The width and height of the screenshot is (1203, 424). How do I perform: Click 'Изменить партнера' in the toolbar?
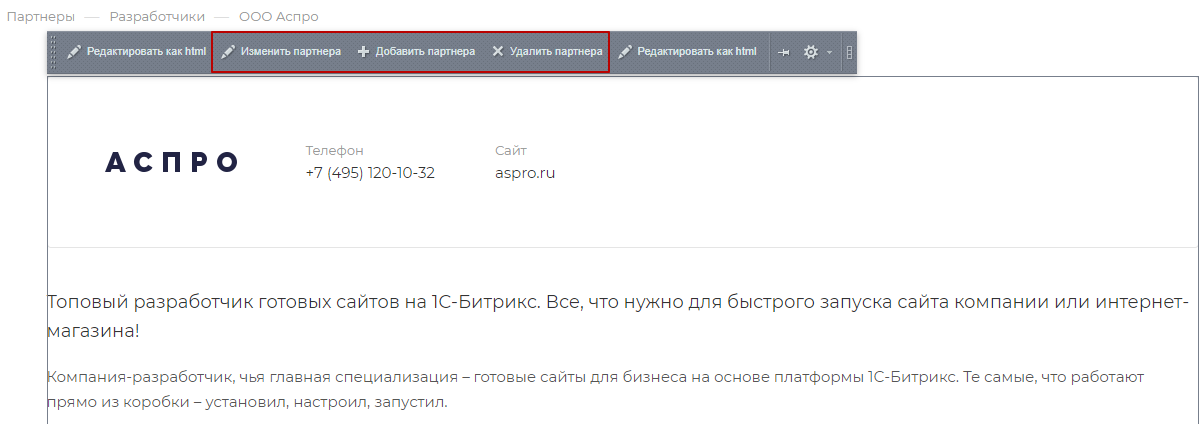pyautogui.click(x=281, y=52)
